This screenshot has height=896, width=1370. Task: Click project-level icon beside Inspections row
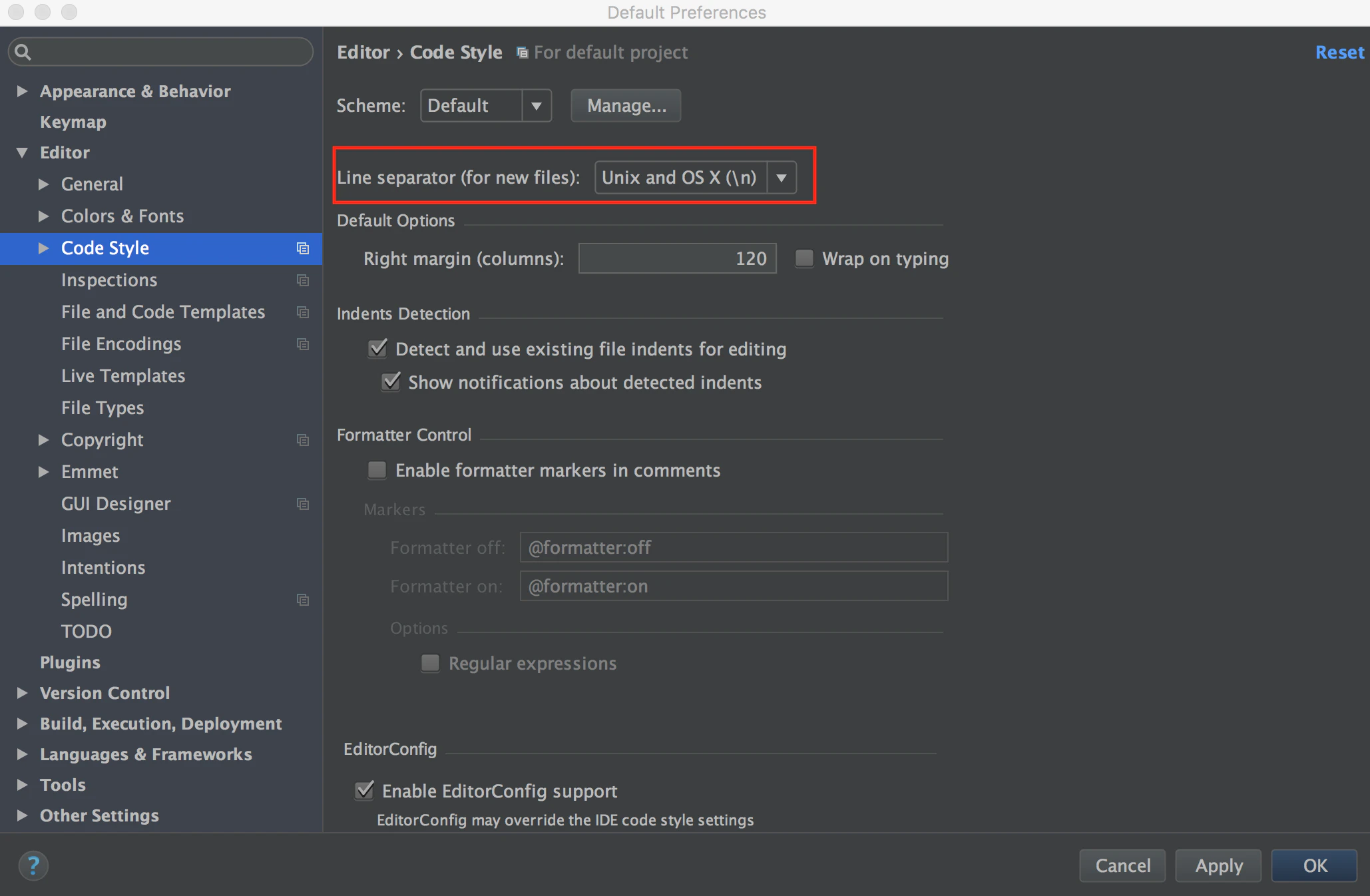(x=302, y=280)
